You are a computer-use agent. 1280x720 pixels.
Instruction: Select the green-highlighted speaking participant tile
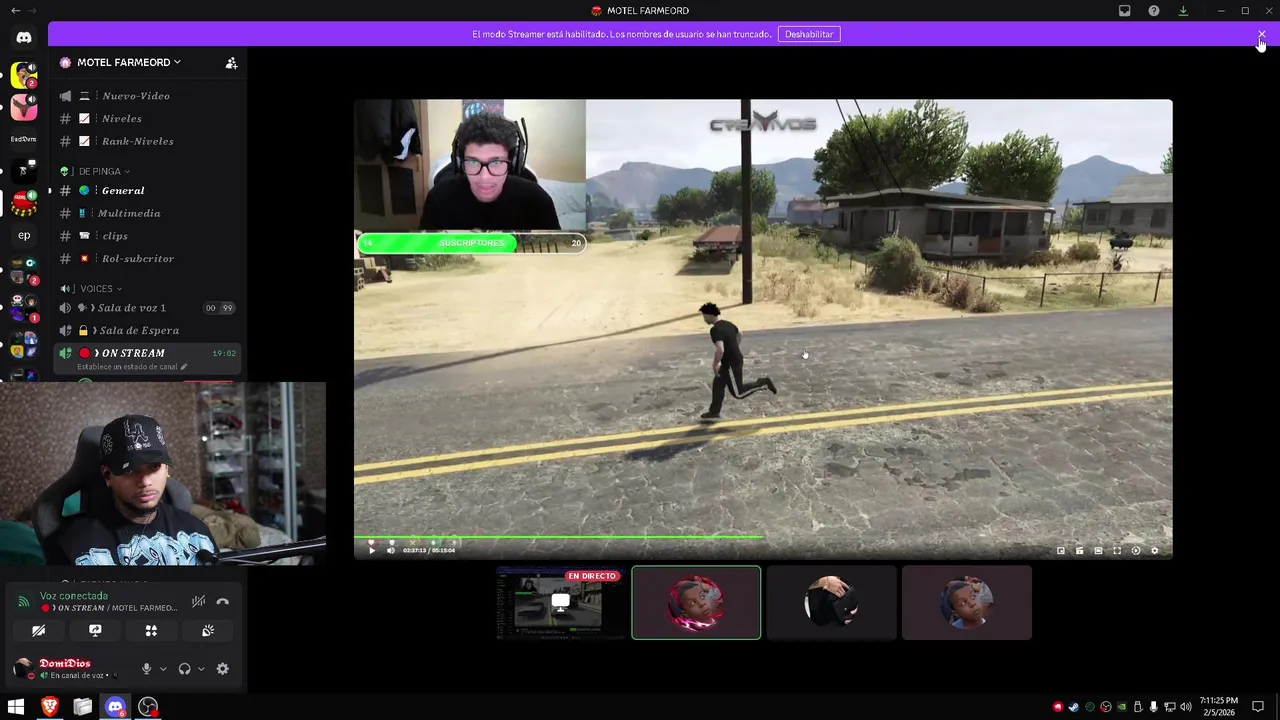point(696,603)
